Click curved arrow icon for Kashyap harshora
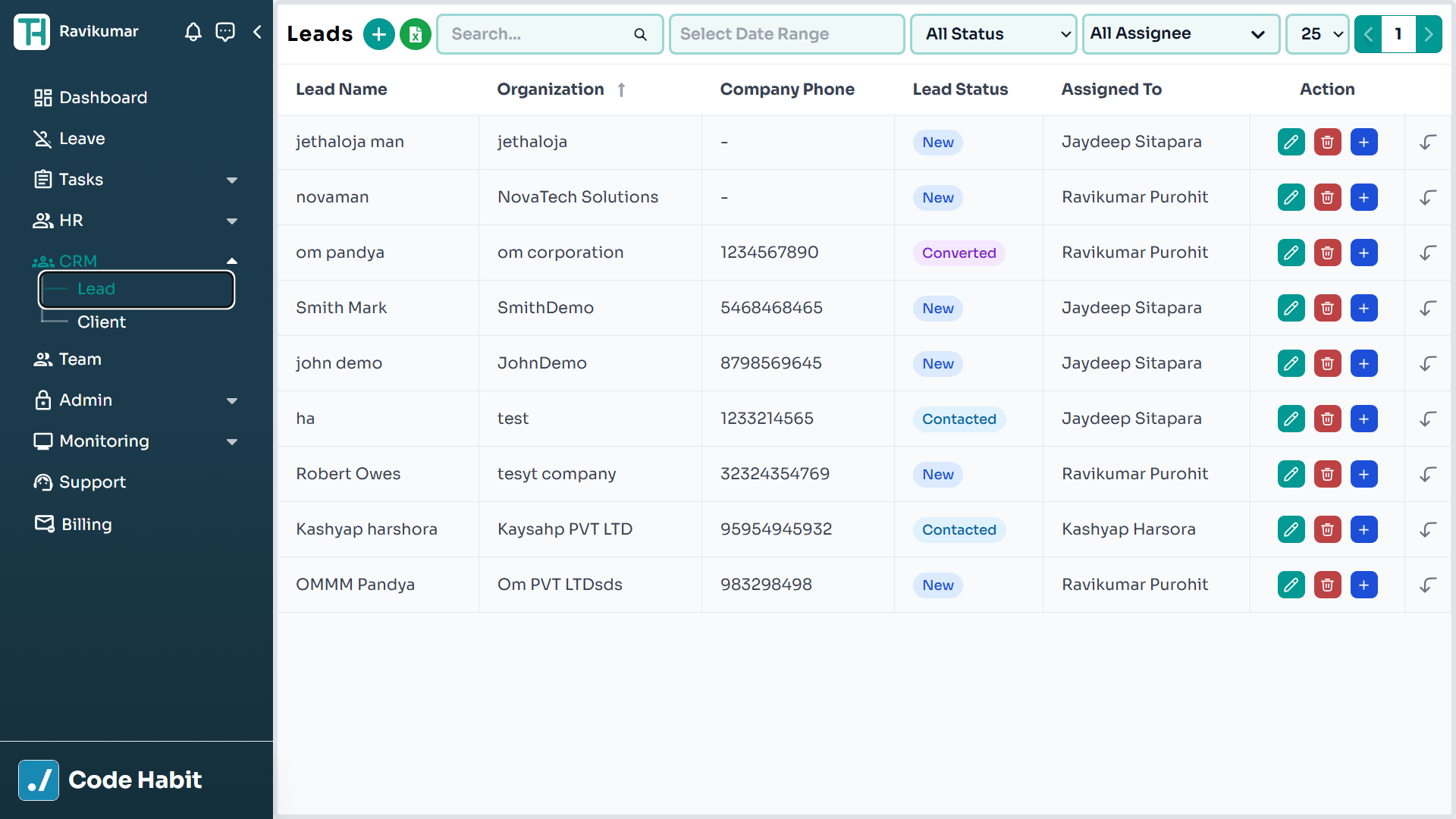Viewport: 1456px width, 819px height. coord(1428,529)
